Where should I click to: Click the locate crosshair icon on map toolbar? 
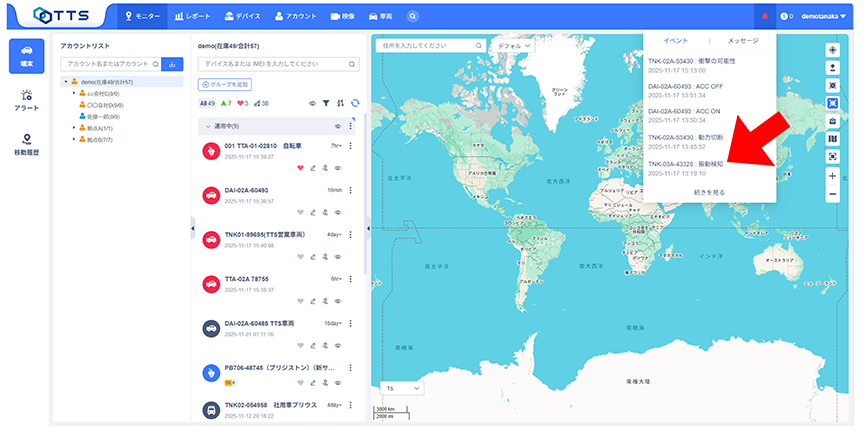832,49
